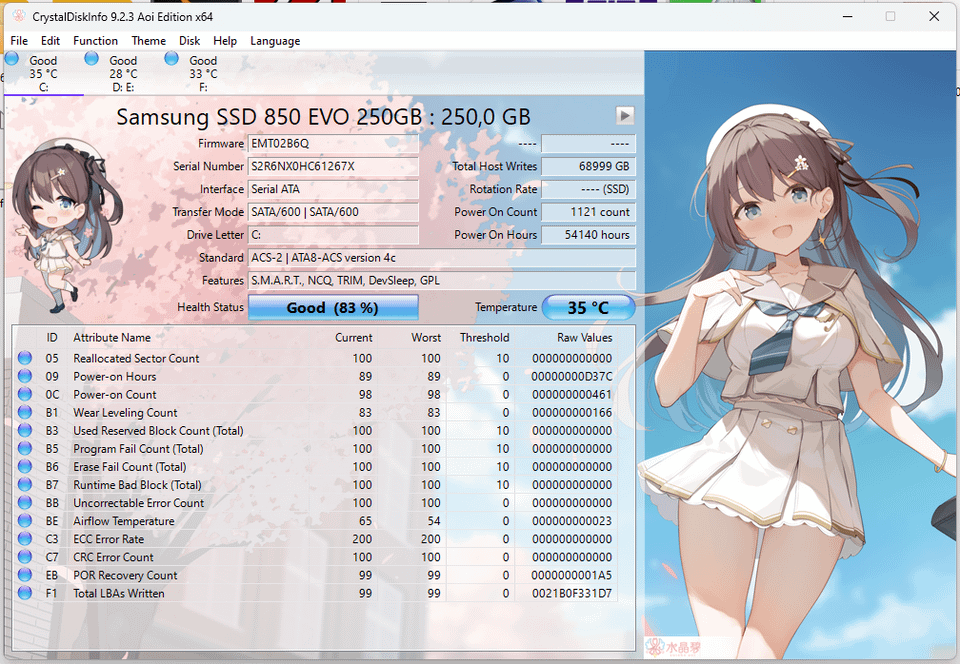Open the Edit menu
Screen dimensions: 960x664
[x=50, y=41]
